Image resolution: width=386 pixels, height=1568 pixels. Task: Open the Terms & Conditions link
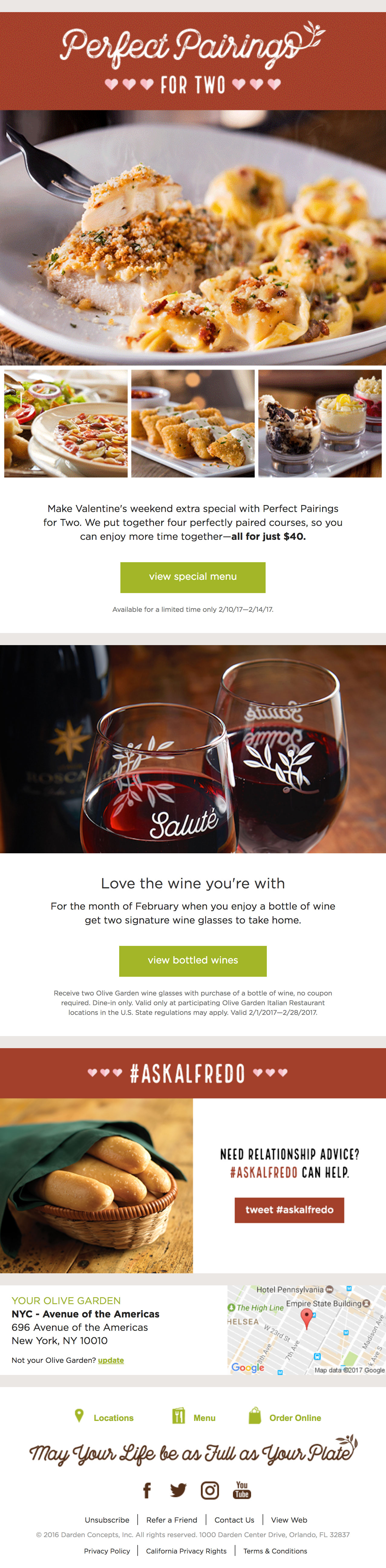275,1550
